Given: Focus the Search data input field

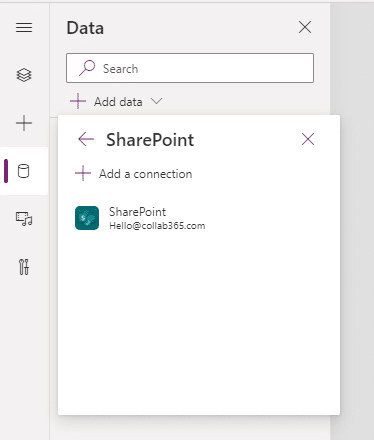Looking at the screenshot, I should pos(190,68).
